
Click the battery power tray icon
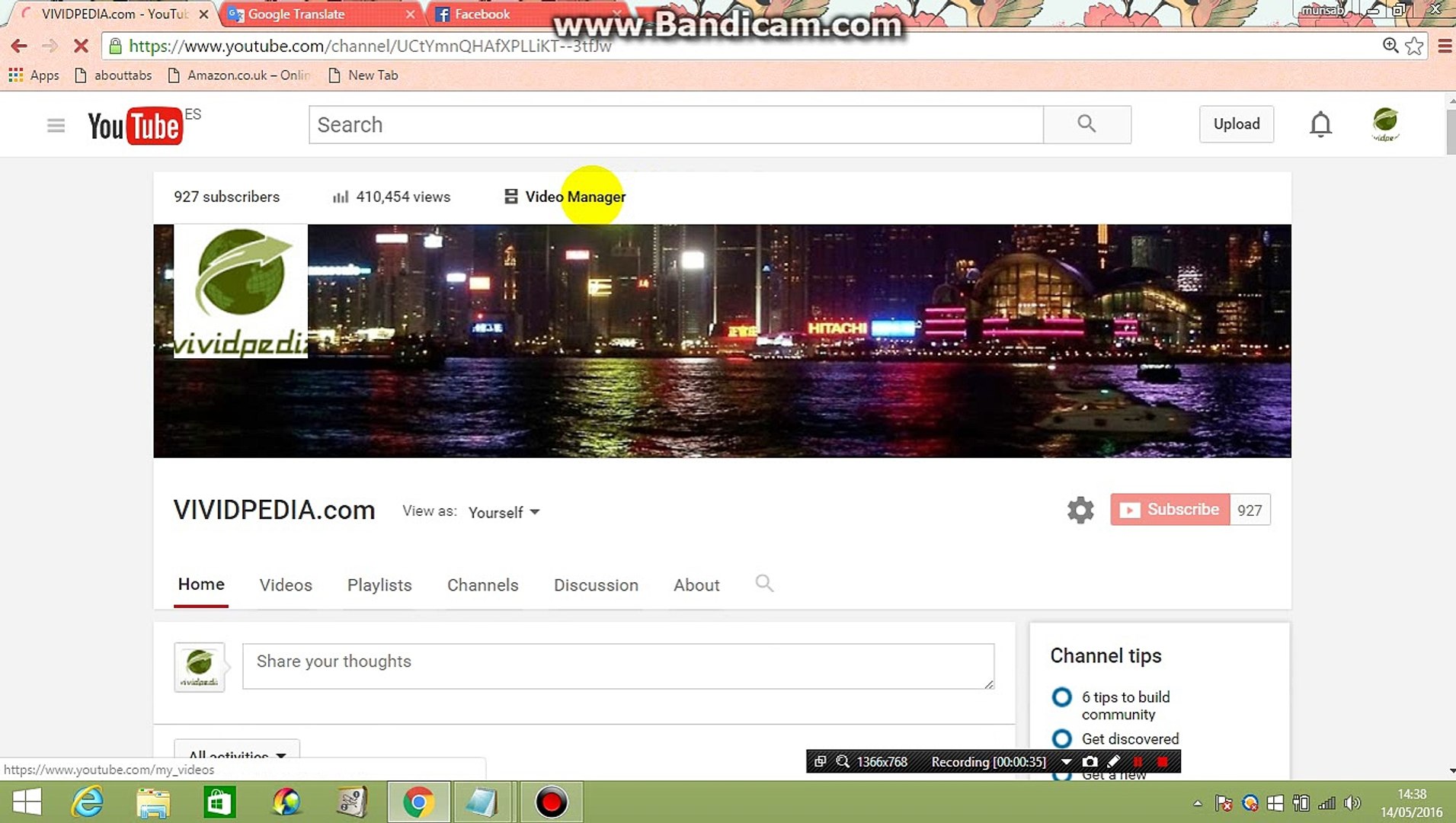pyautogui.click(x=1301, y=803)
